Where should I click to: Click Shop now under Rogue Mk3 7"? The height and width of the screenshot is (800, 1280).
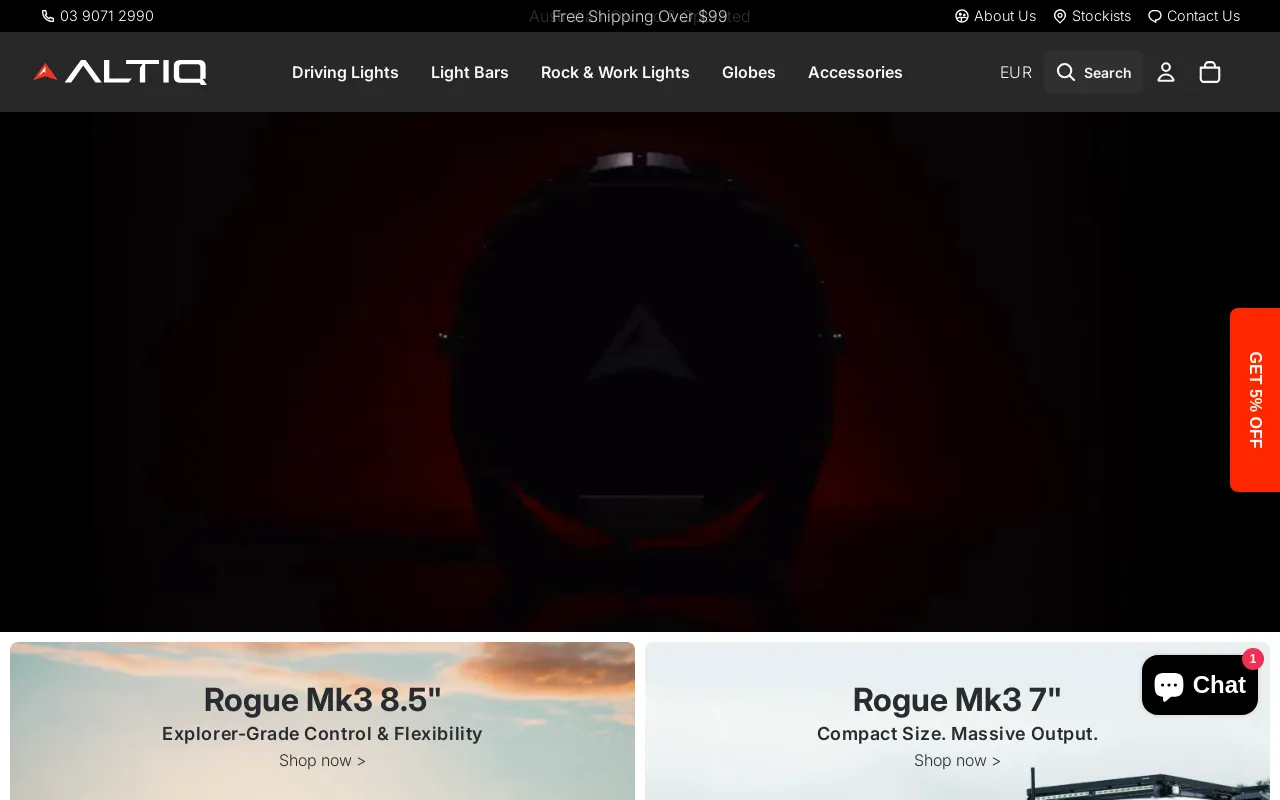[x=957, y=760]
